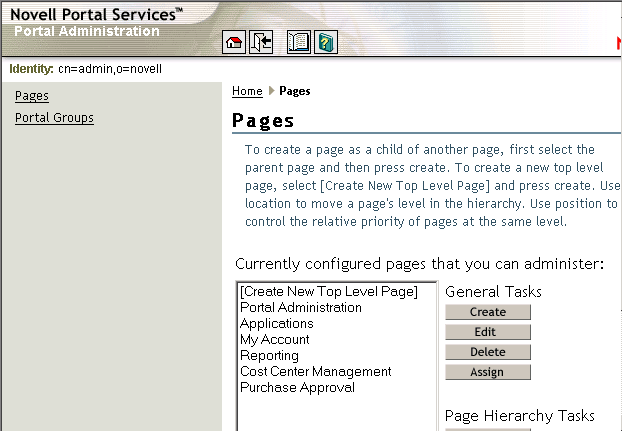622x431 pixels.
Task: Click the Novell Portal Services title
Action: tap(96, 14)
